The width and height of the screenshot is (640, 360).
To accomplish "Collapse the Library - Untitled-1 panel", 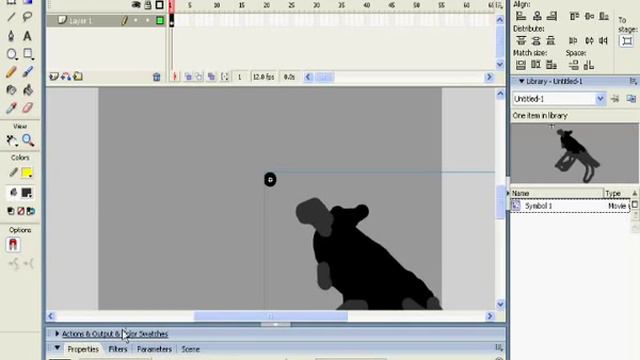I will point(521,81).
